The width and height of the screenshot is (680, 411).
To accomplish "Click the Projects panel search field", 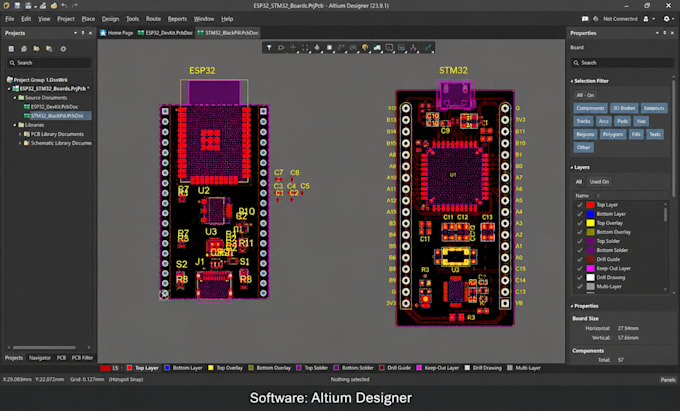I will [49, 63].
